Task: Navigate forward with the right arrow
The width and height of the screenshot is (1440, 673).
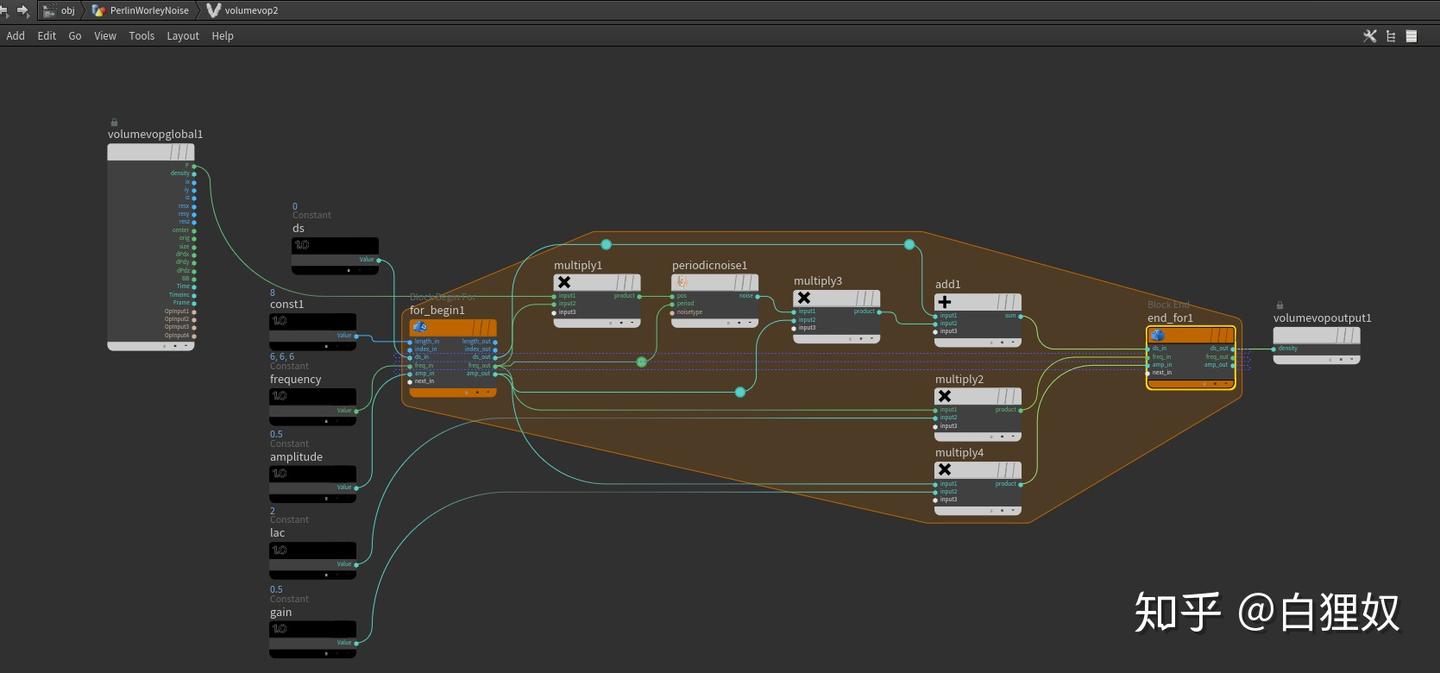Action: (23, 10)
